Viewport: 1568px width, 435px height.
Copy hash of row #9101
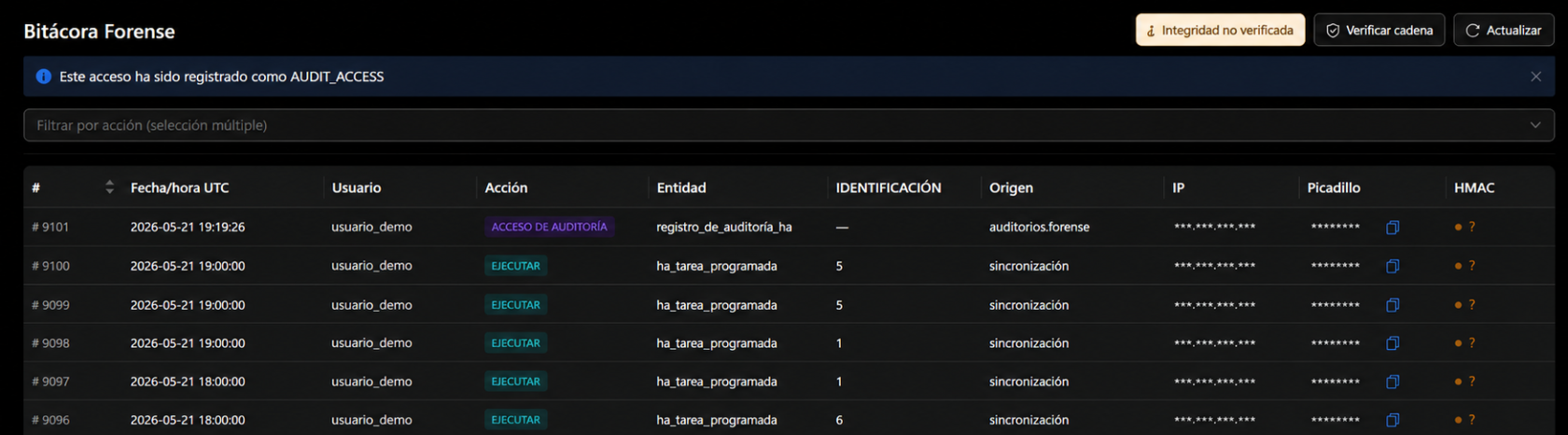point(1393,227)
